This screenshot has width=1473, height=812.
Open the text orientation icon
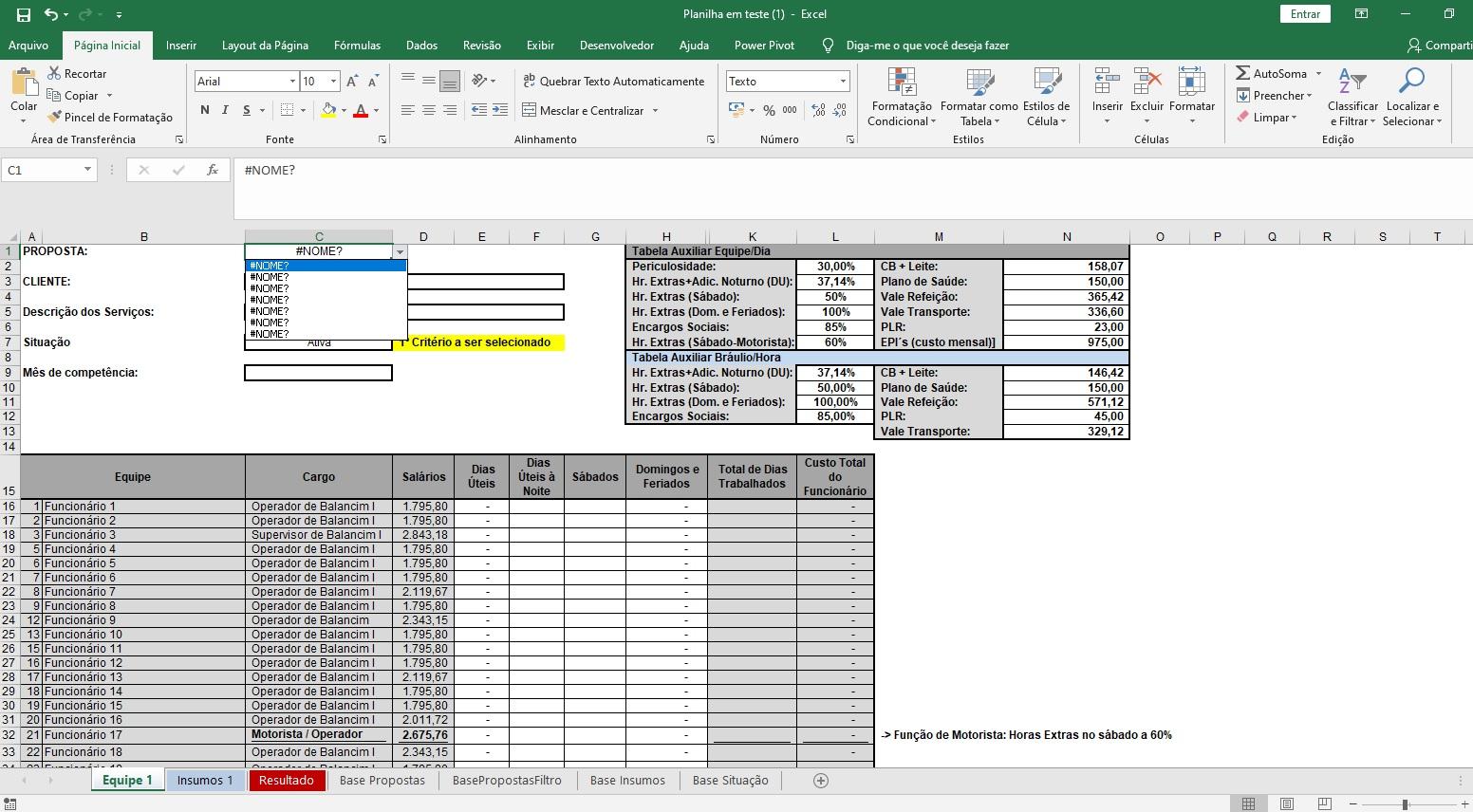point(480,81)
